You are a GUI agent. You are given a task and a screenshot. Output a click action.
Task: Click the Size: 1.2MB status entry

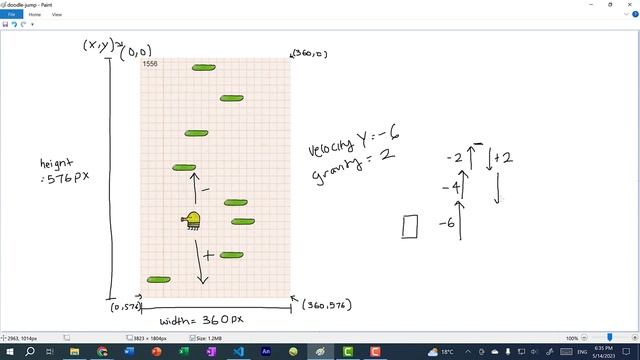(x=206, y=338)
